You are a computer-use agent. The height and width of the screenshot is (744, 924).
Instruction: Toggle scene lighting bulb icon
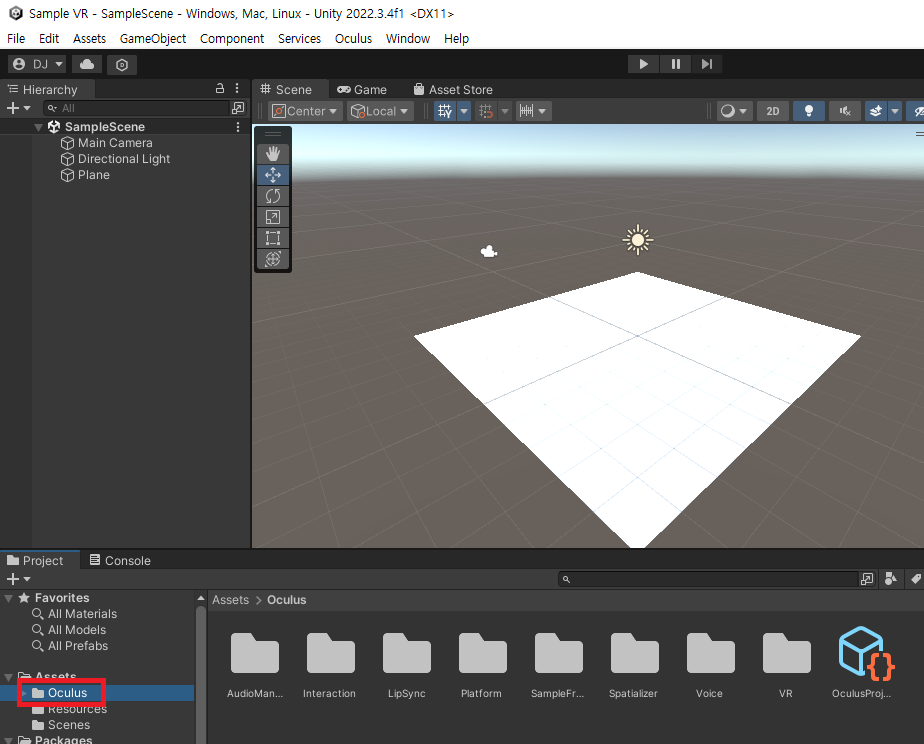pyautogui.click(x=808, y=111)
